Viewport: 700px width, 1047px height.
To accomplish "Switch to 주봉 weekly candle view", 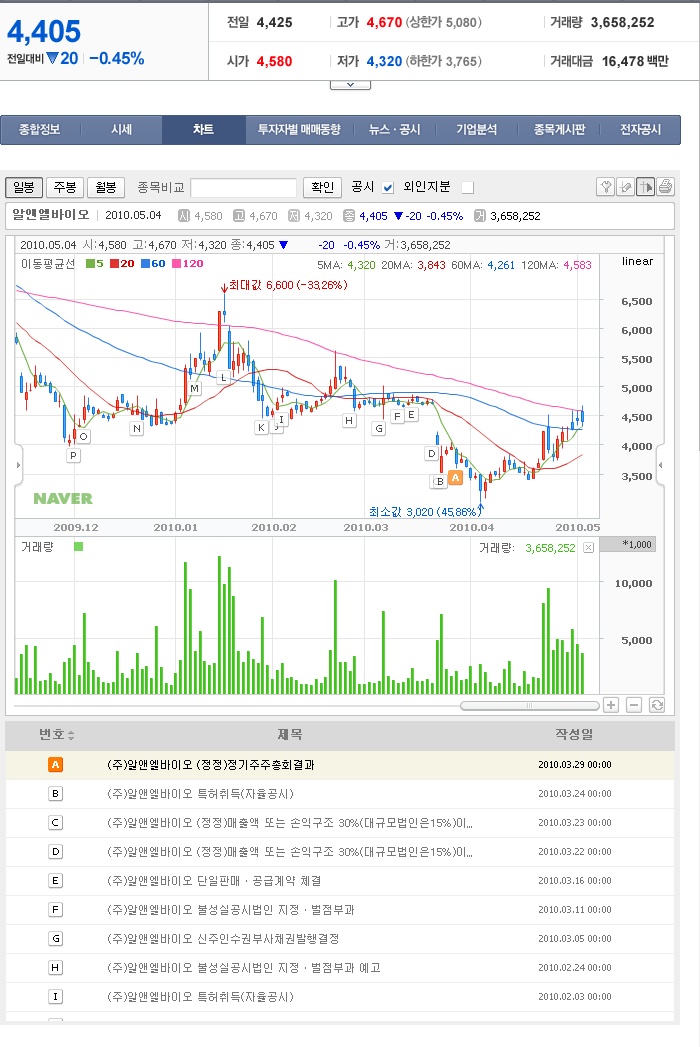I will [x=65, y=188].
